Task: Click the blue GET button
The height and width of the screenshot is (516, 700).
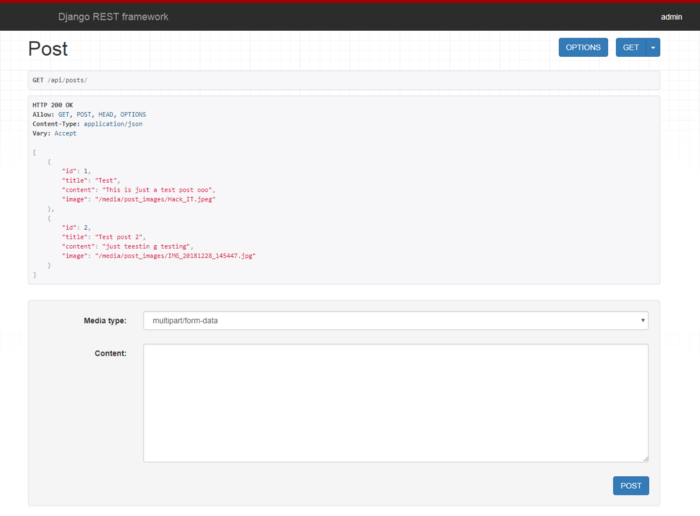Action: 631,47
